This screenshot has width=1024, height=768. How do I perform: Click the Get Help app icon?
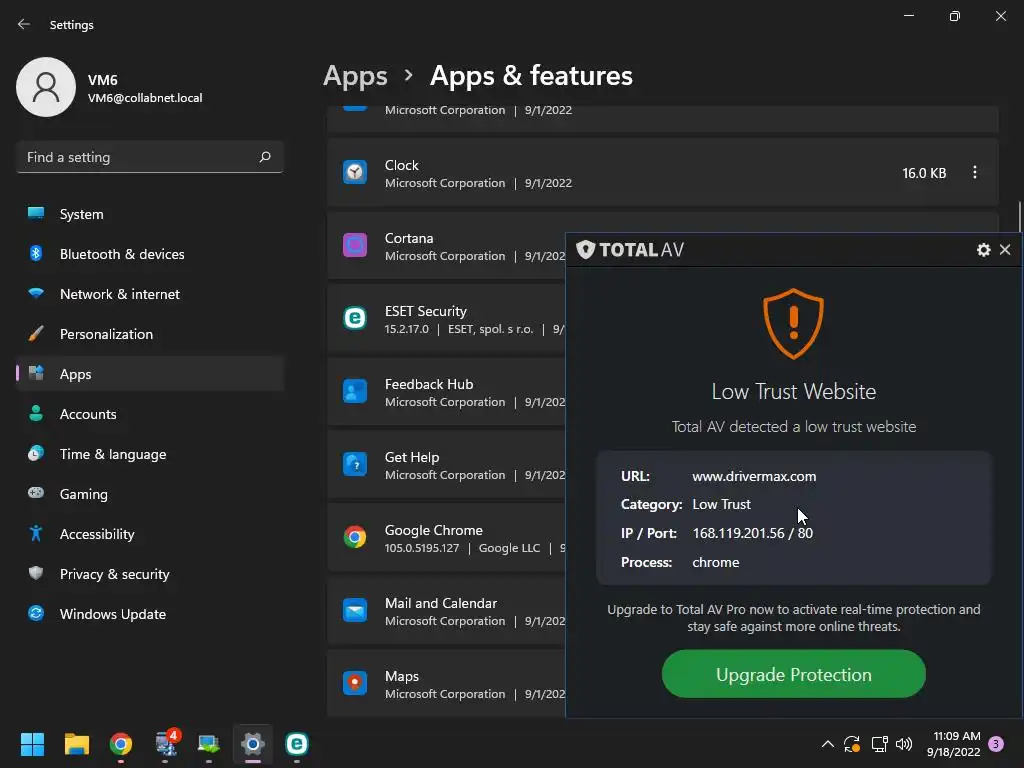(355, 464)
